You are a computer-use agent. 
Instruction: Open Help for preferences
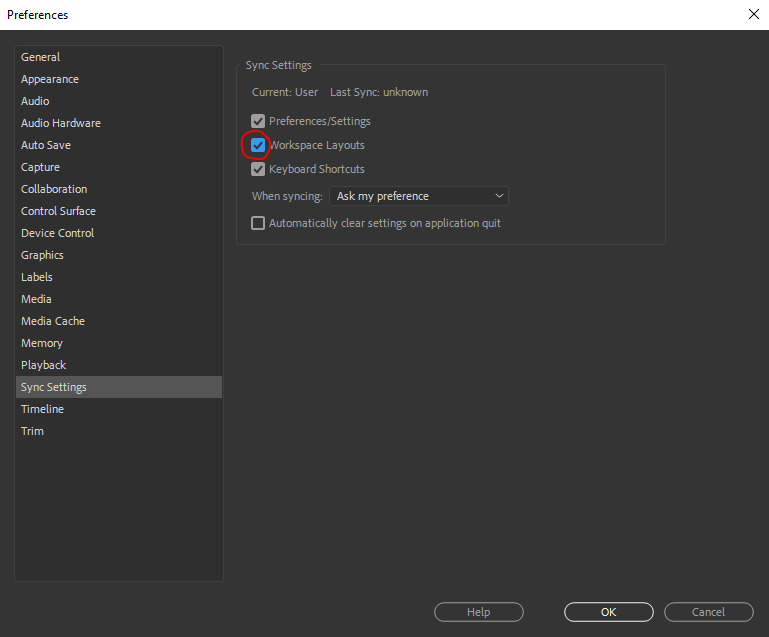coord(478,612)
